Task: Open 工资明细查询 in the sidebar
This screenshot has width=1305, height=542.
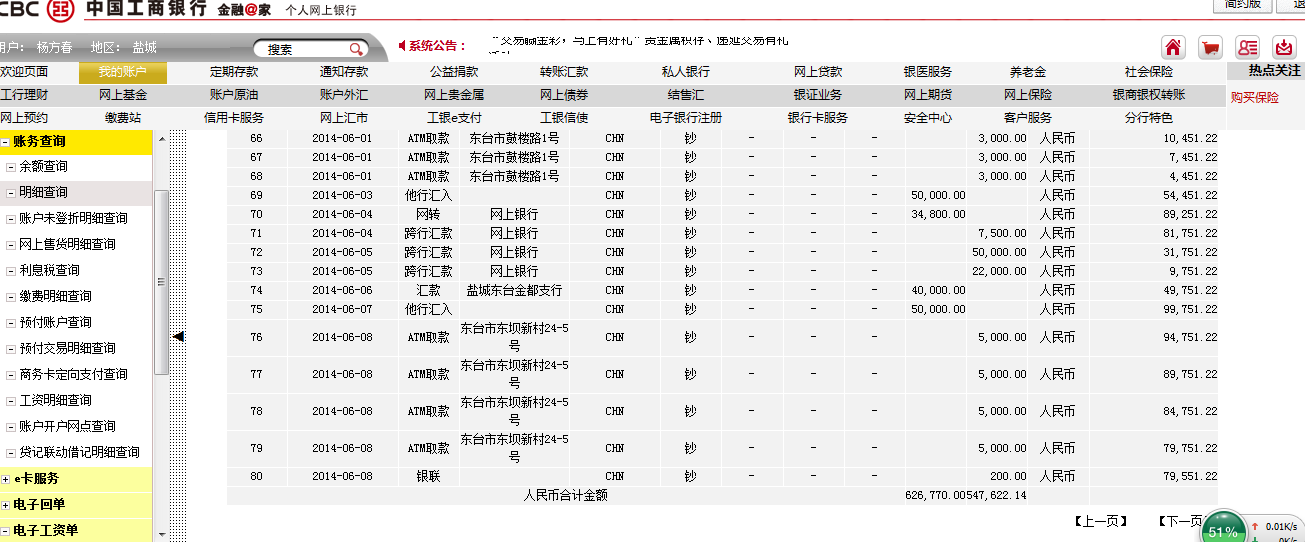Action: 55,401
